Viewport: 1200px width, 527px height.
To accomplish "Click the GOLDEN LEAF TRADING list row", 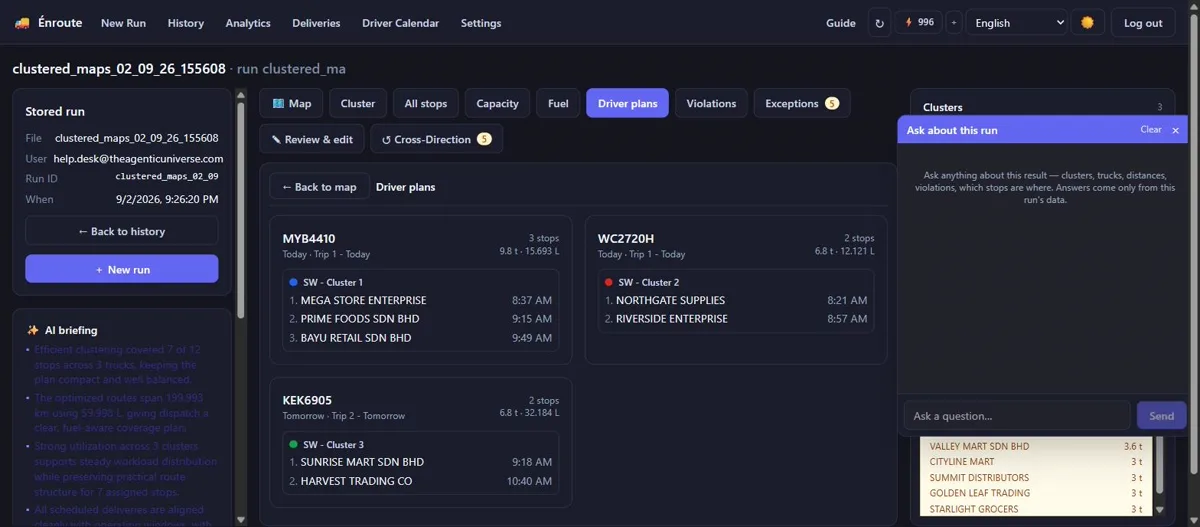I will (x=1035, y=493).
